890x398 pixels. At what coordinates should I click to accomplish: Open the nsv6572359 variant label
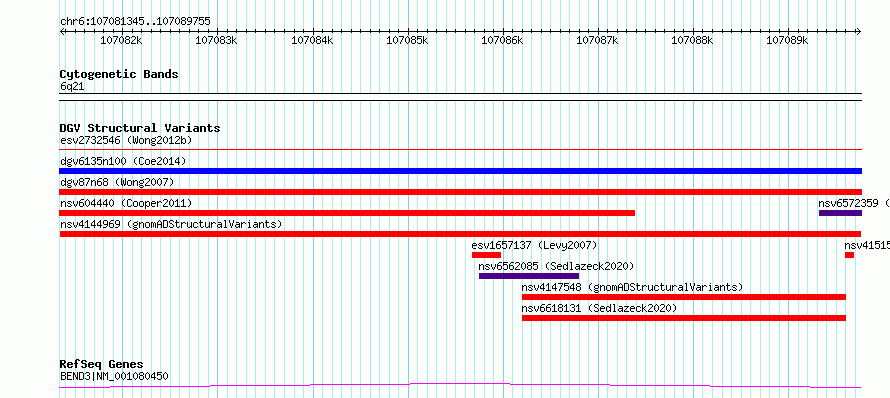click(x=854, y=203)
